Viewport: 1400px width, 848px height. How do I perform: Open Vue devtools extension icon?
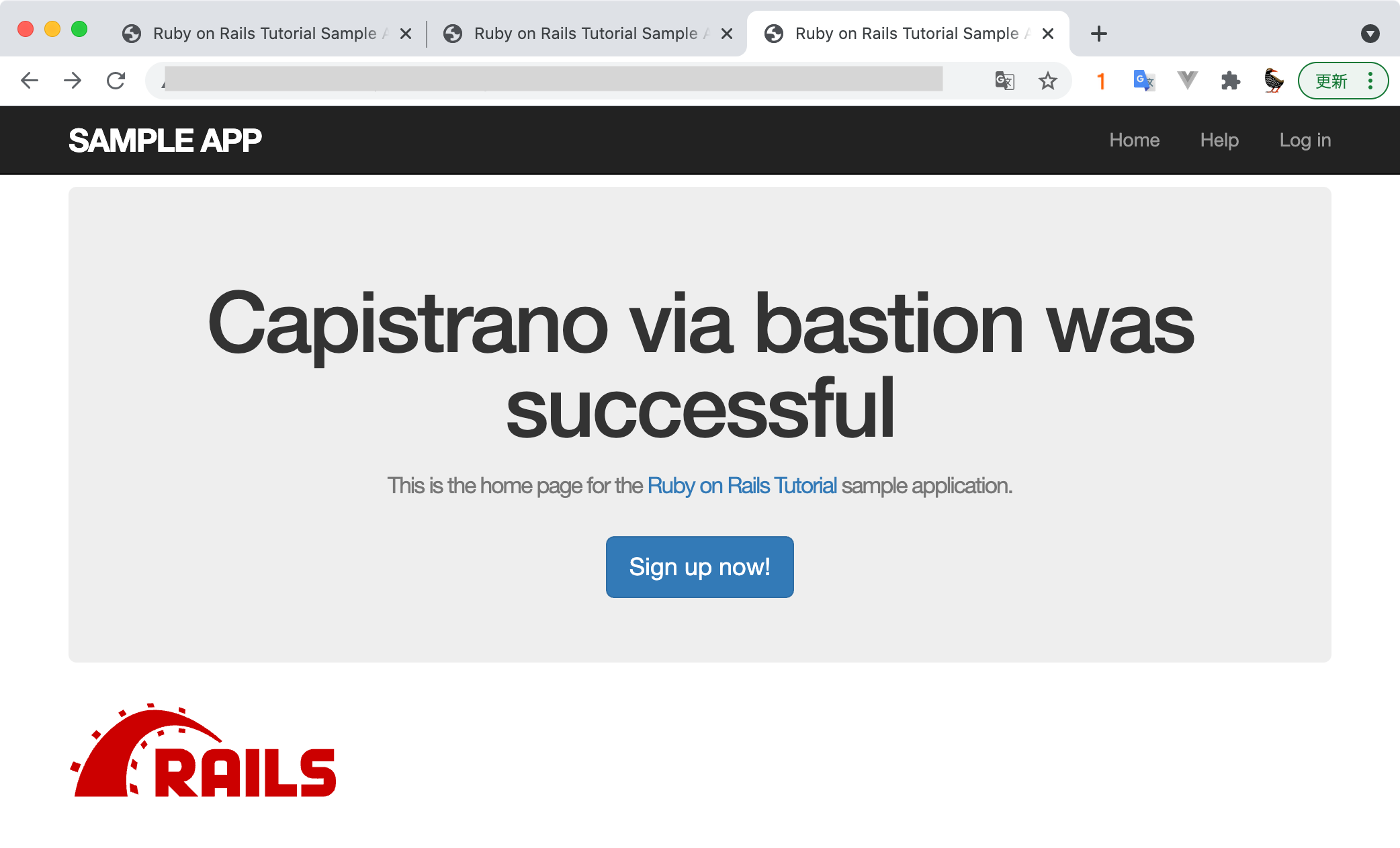[x=1187, y=81]
